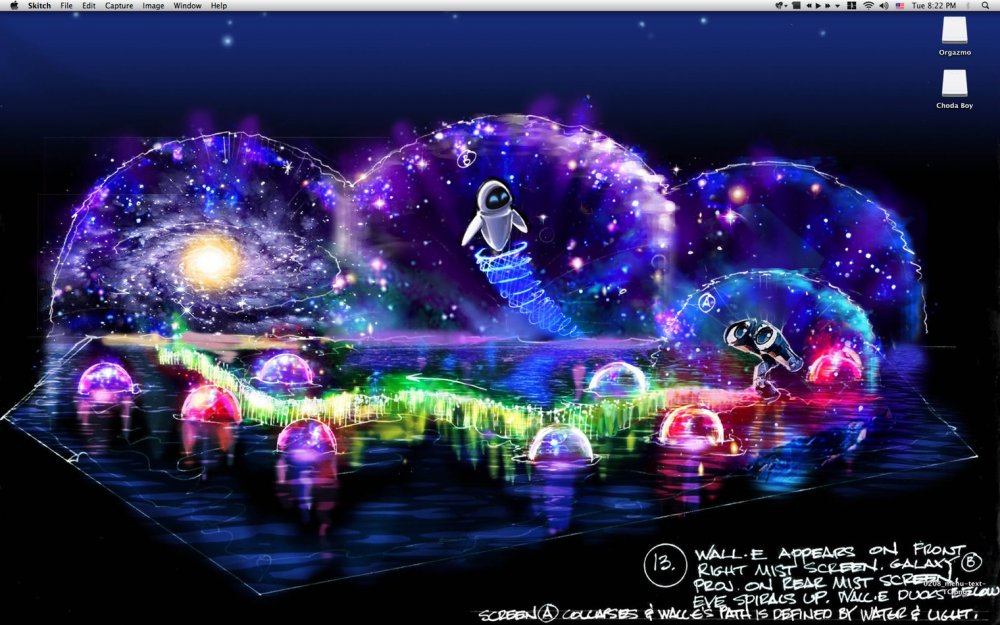Open the Spaces grid icon

point(851,6)
